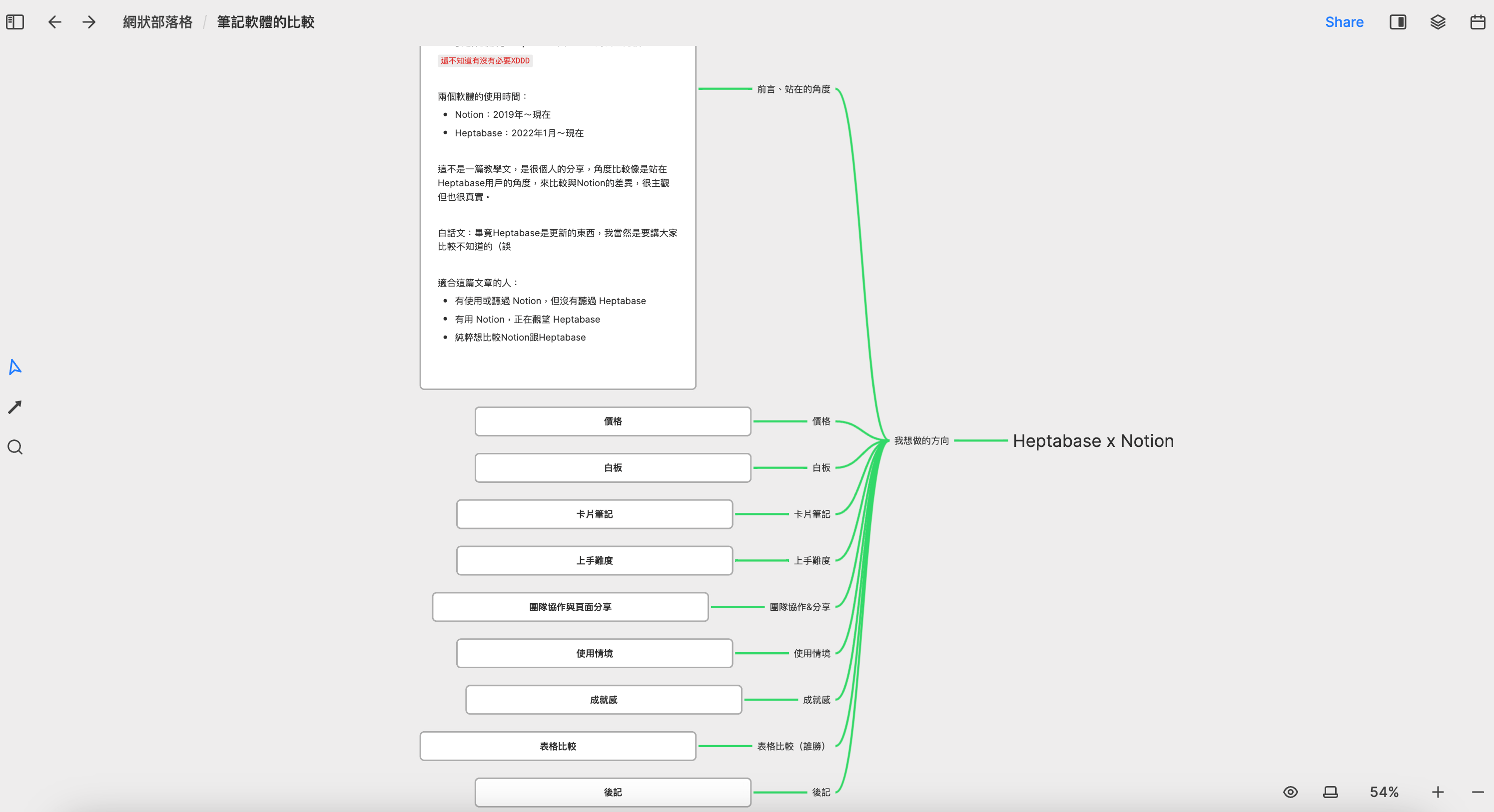This screenshot has height=812, width=1494.
Task: Open the search magnifier tool
Action: pos(15,447)
